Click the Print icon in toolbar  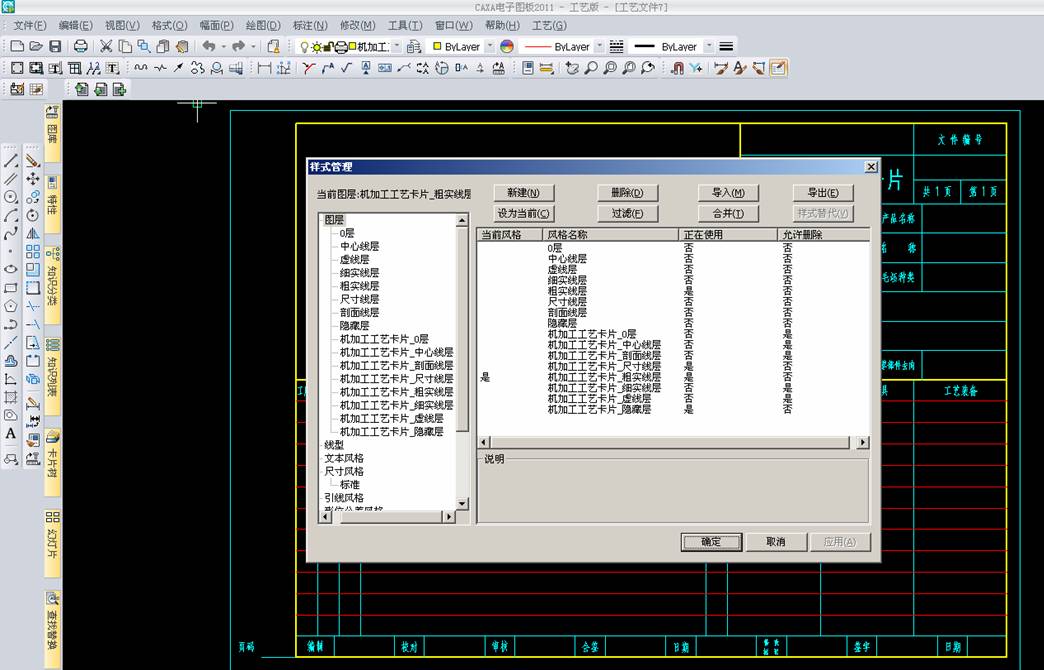point(81,46)
